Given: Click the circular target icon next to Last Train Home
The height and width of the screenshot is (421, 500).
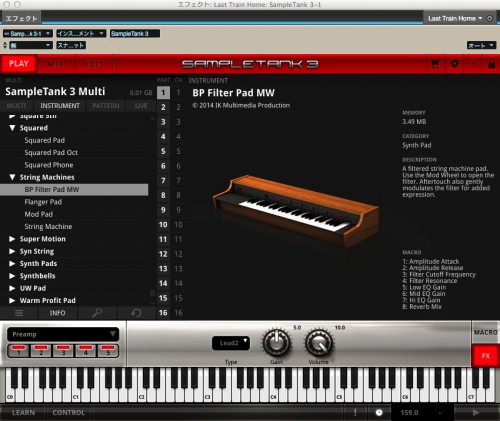Looking at the screenshot, I should pyautogui.click(x=490, y=19).
